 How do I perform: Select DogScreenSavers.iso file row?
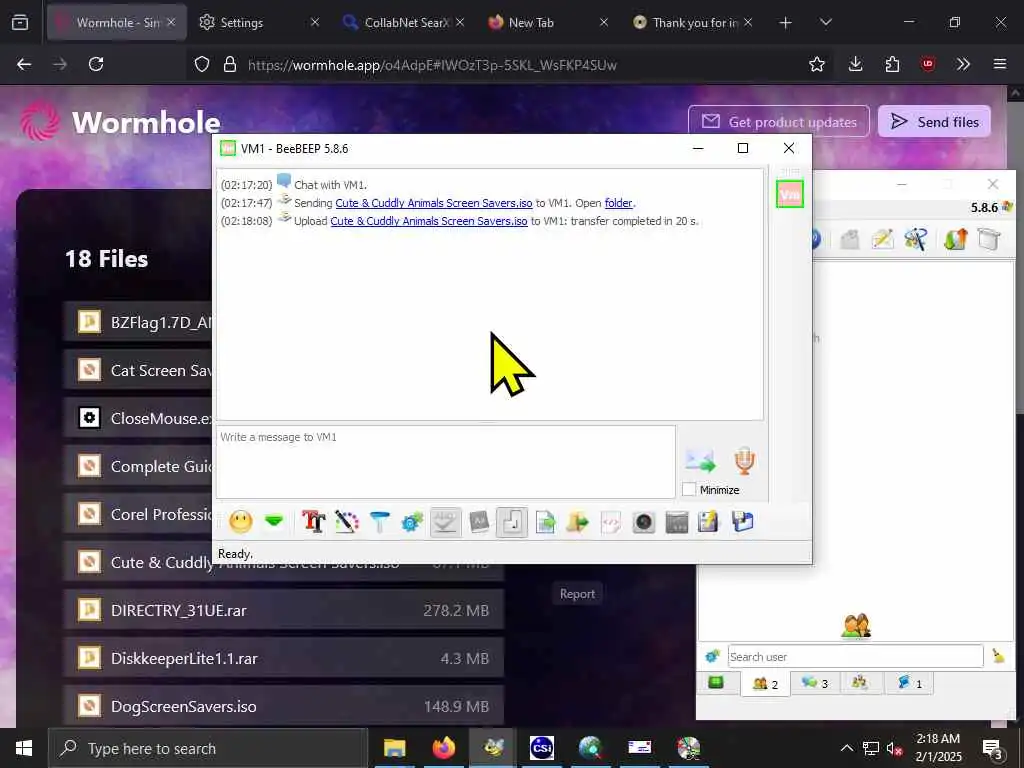(x=283, y=707)
